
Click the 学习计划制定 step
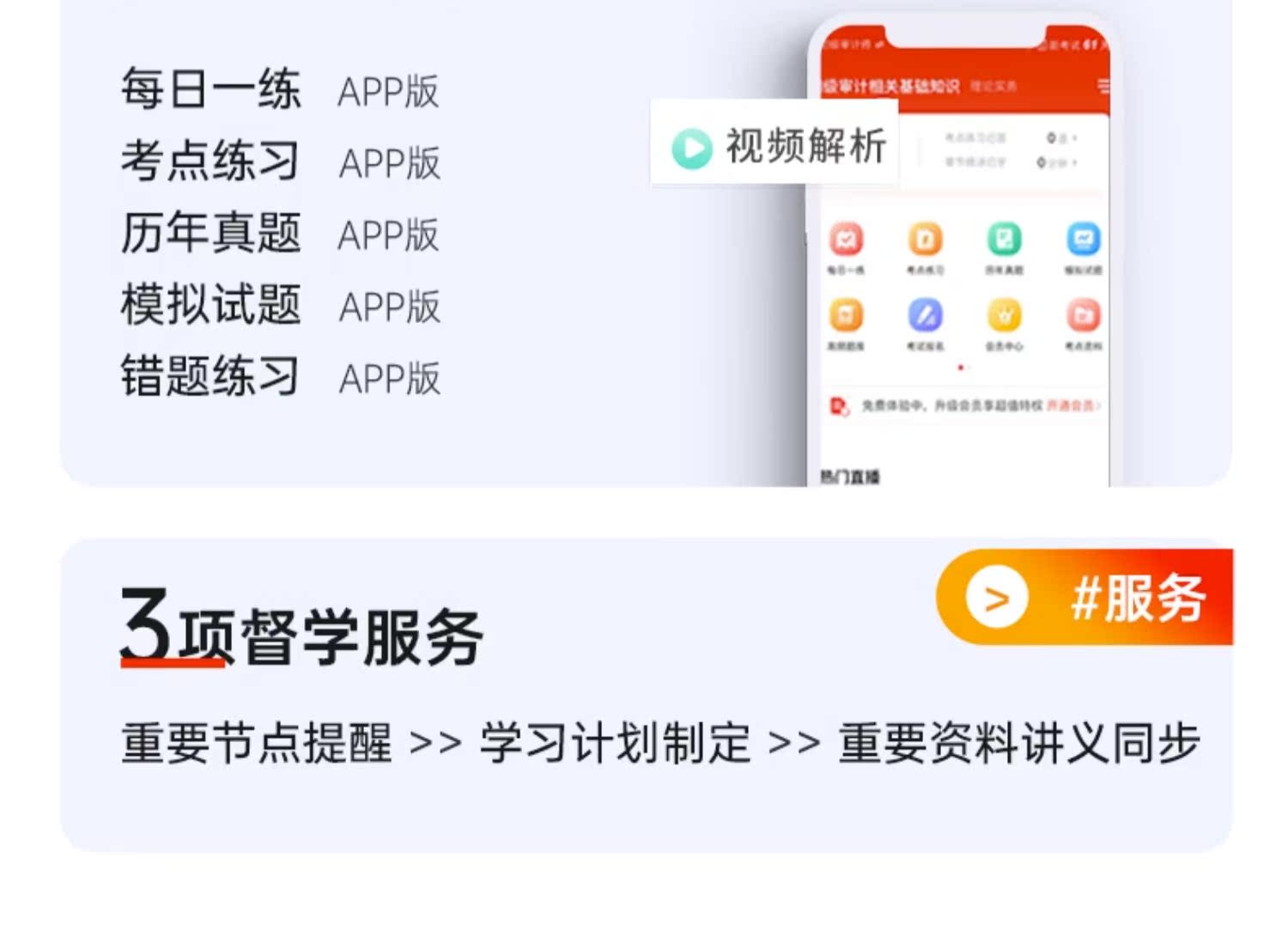click(615, 743)
